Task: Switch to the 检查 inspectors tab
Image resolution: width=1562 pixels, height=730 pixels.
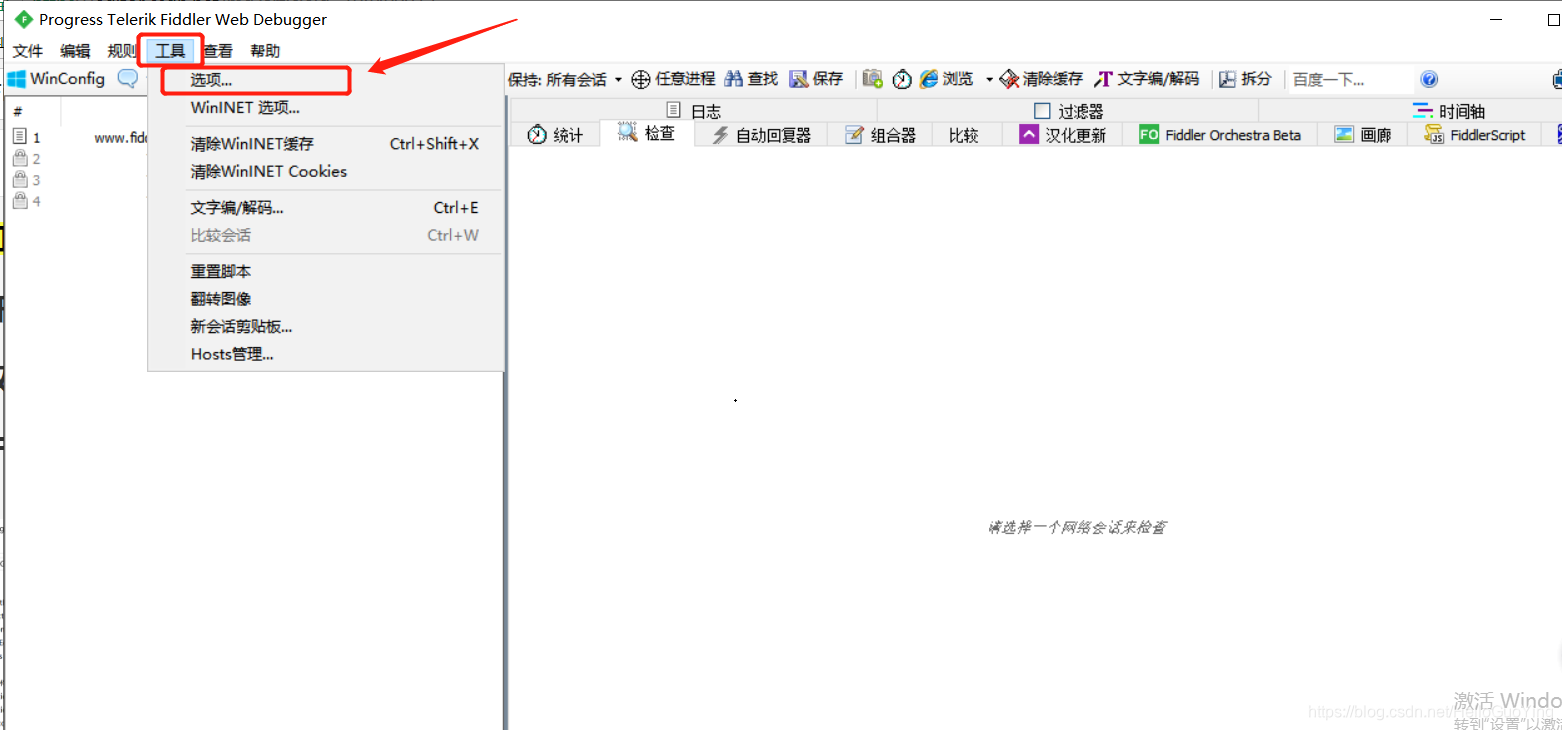Action: pos(647,133)
